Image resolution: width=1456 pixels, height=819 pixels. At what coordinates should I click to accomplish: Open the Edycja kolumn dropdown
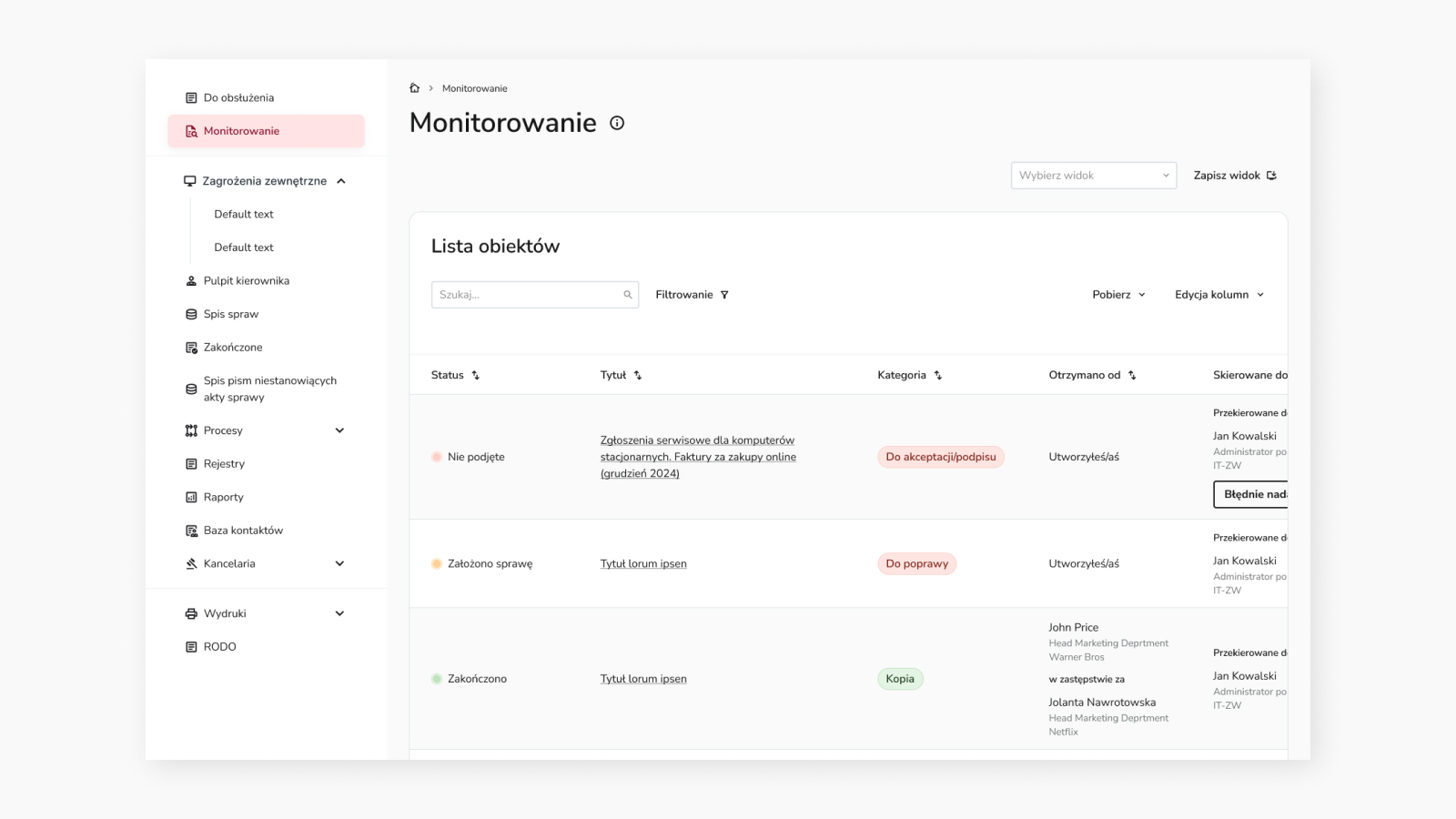pyautogui.click(x=1218, y=295)
